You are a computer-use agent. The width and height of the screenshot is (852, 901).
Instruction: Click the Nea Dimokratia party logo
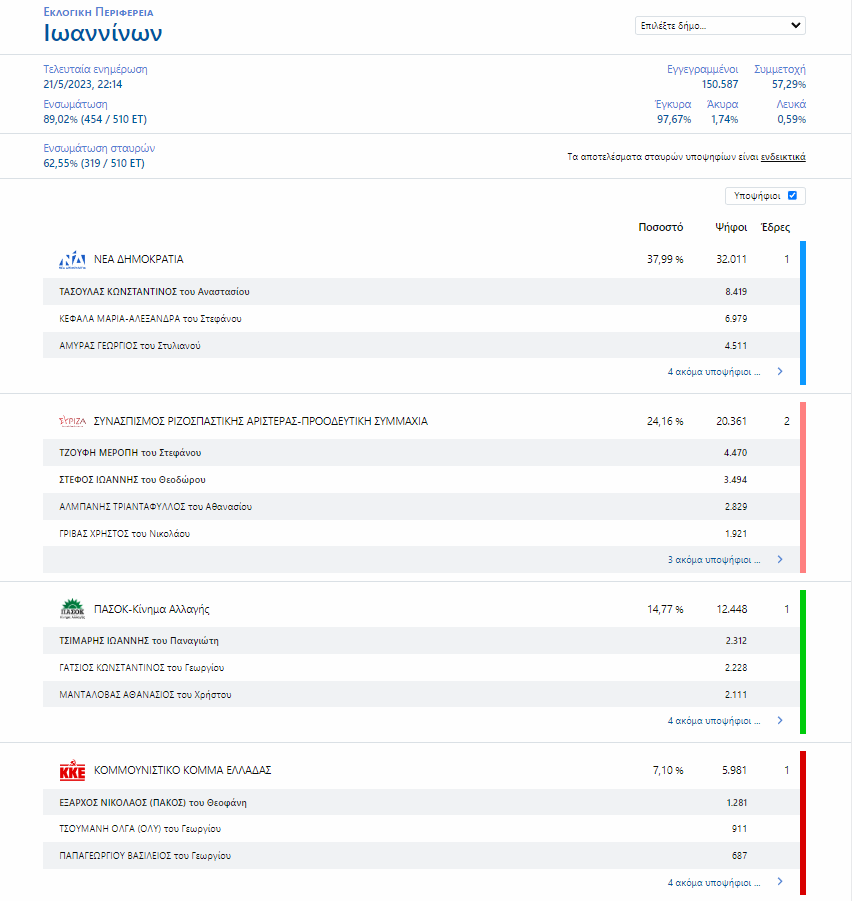pos(73,260)
